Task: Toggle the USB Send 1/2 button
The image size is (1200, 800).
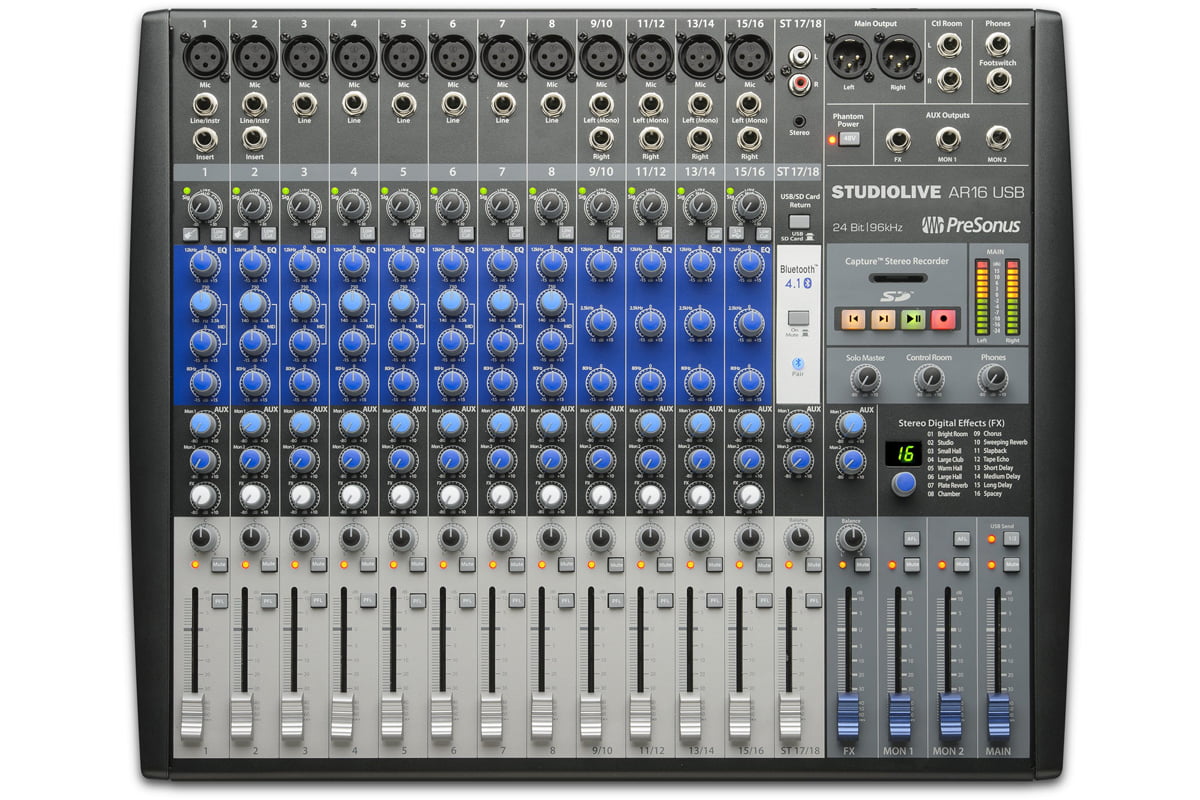Action: 1012,538
